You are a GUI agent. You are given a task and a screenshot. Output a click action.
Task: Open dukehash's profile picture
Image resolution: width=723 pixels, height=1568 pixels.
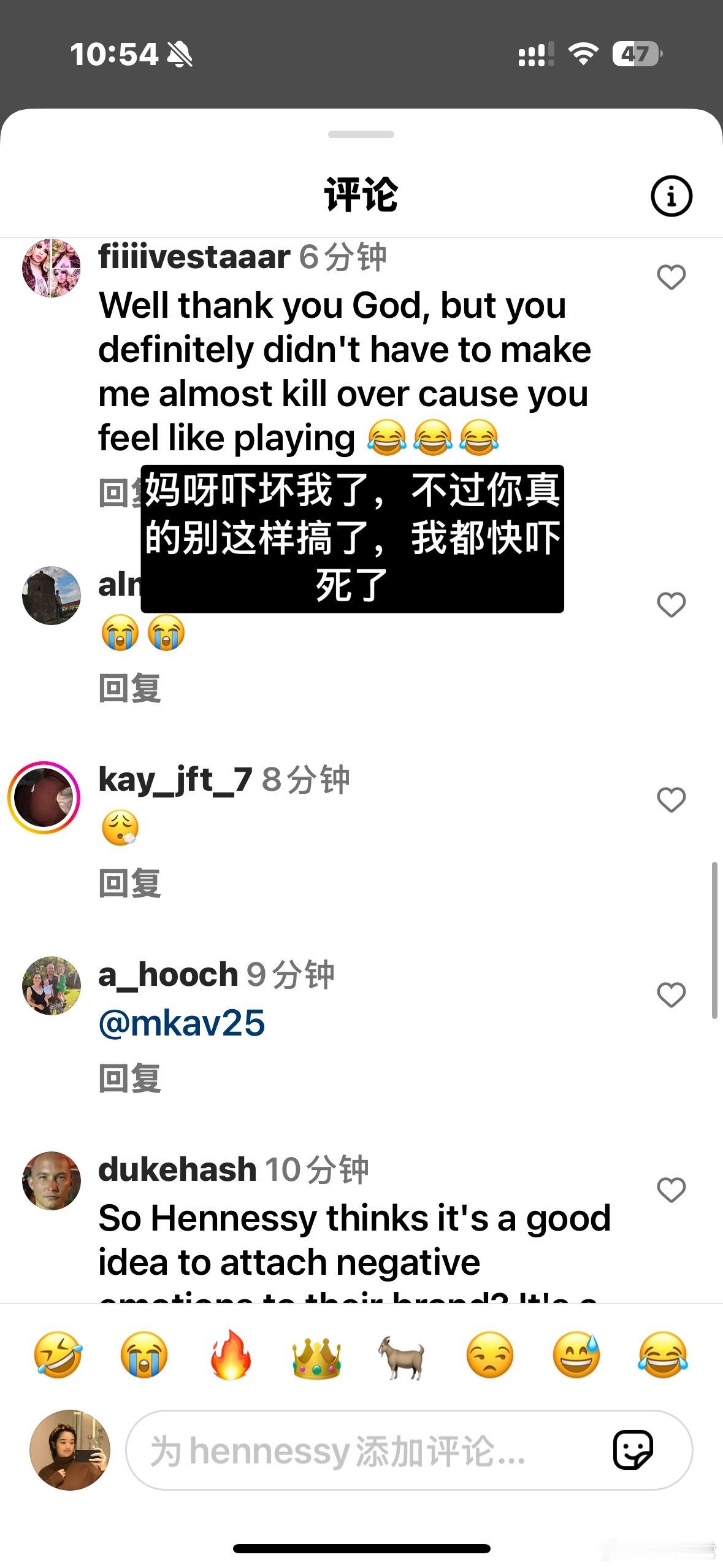click(52, 1180)
